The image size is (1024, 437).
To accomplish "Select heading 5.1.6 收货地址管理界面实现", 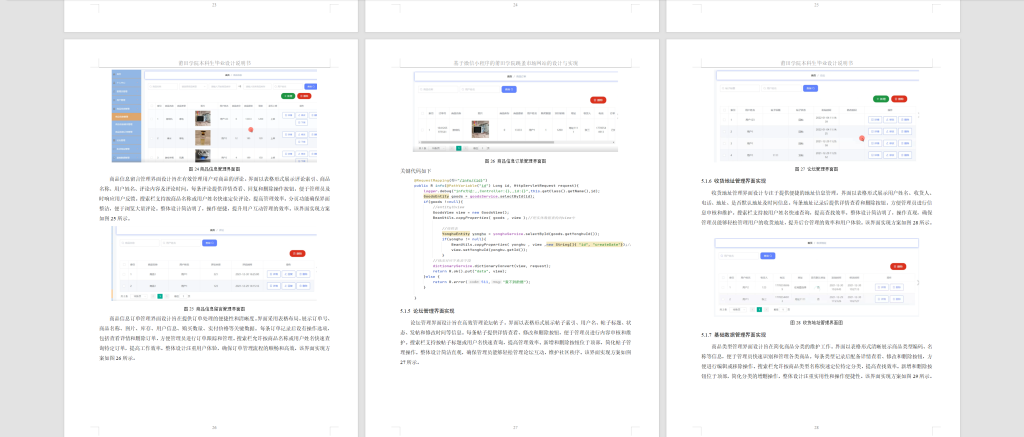I will (x=733, y=180).
